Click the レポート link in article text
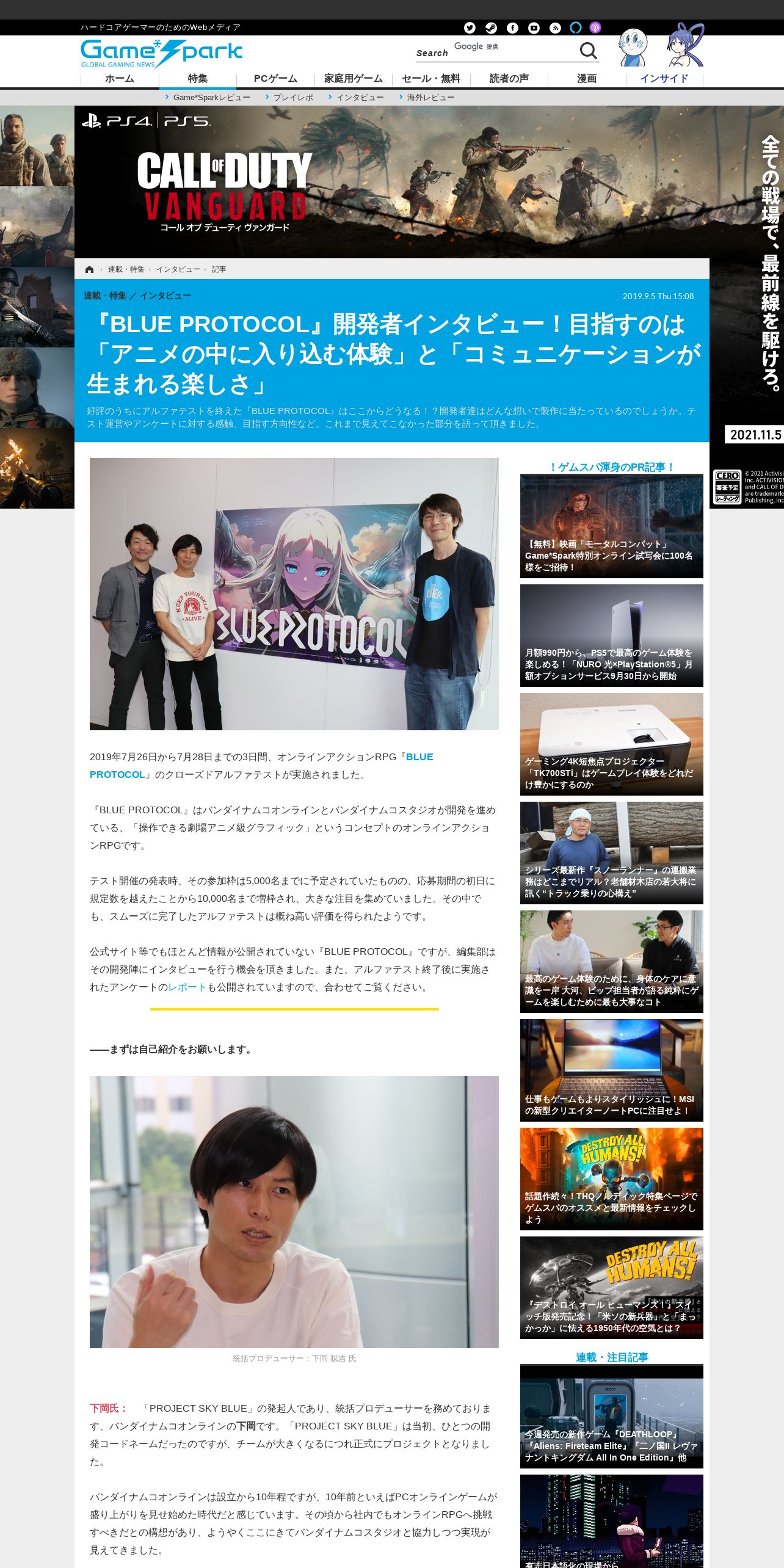 click(x=187, y=987)
